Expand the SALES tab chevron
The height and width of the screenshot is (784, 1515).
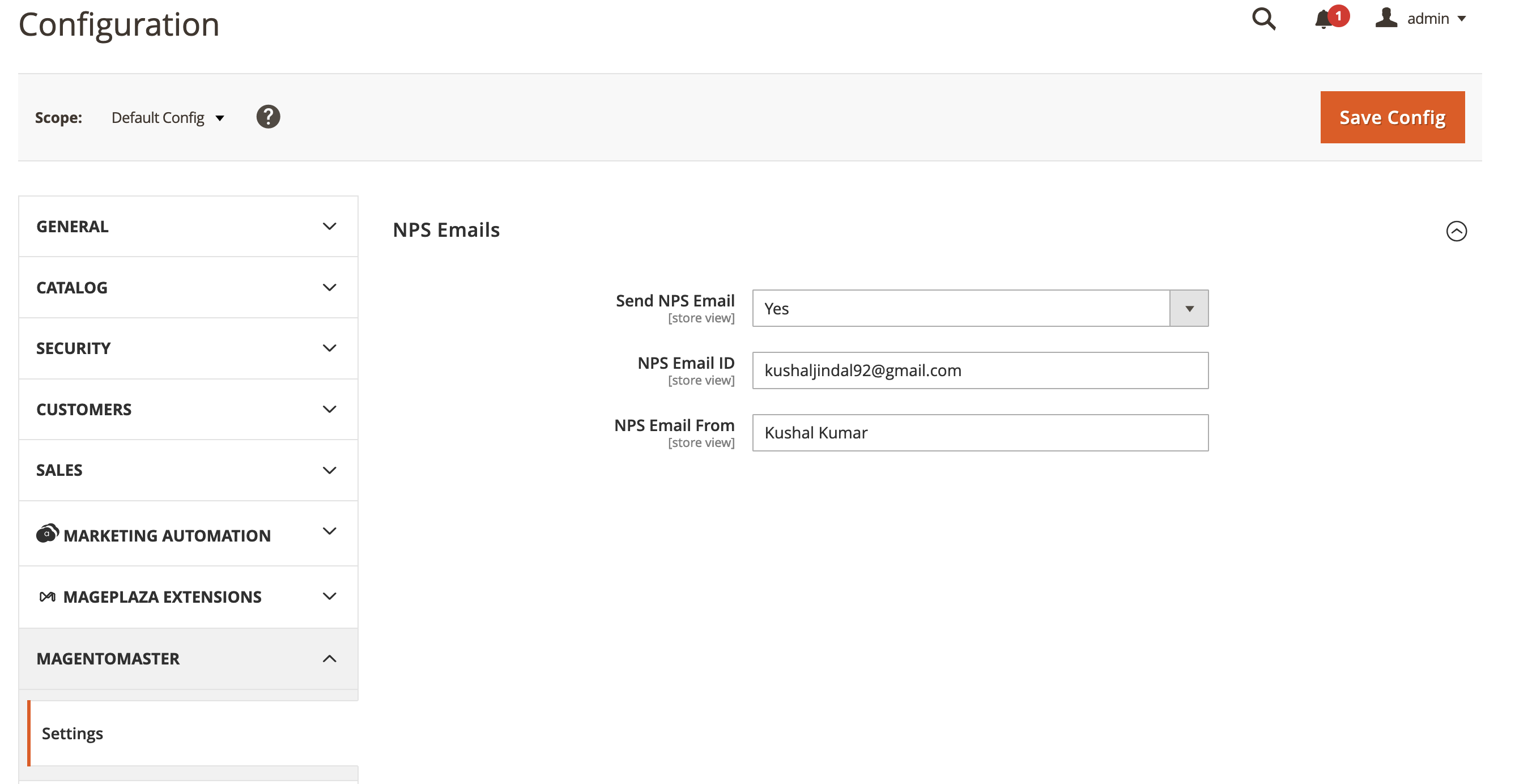click(x=329, y=471)
